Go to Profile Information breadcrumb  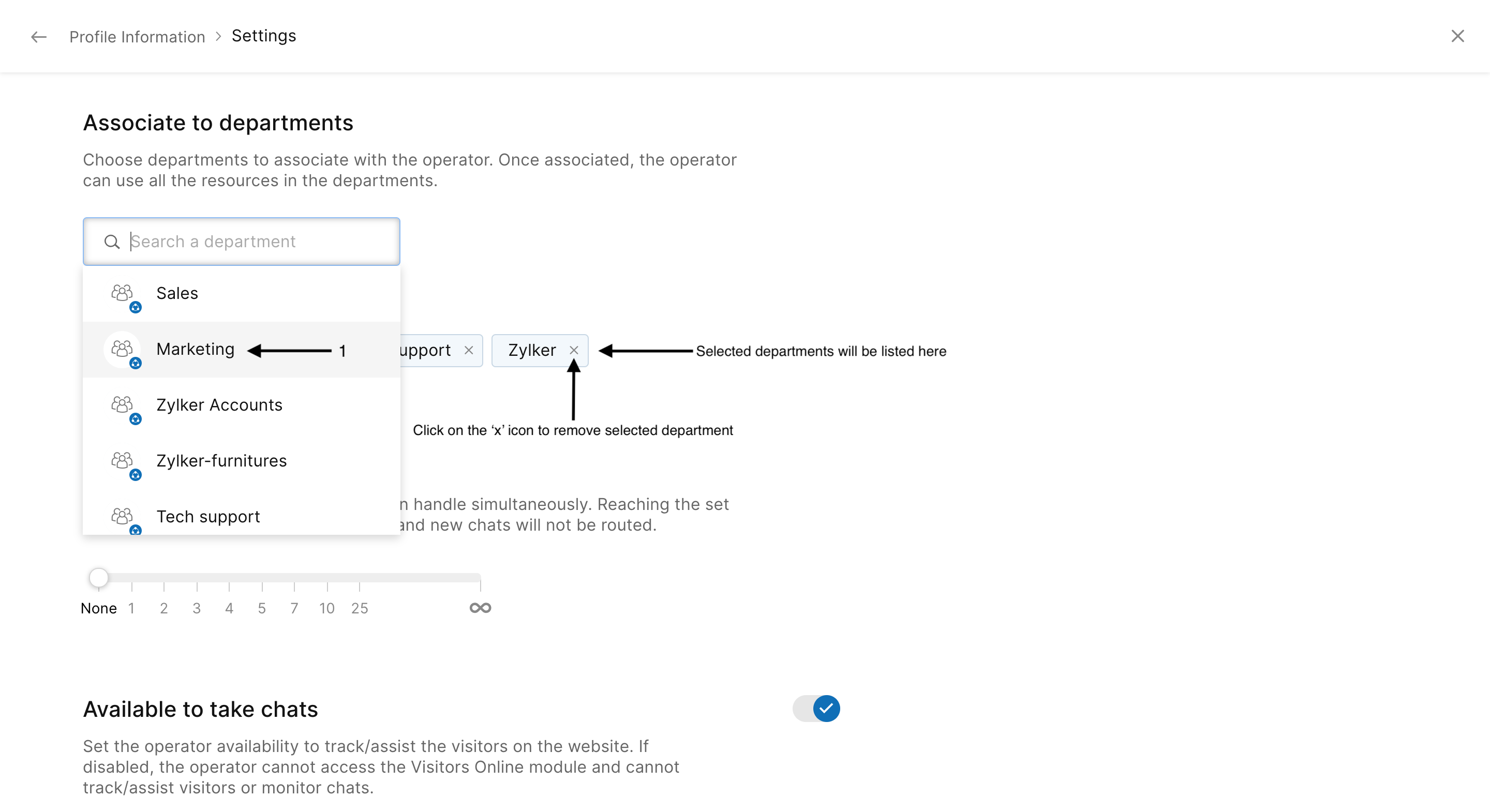pos(137,37)
